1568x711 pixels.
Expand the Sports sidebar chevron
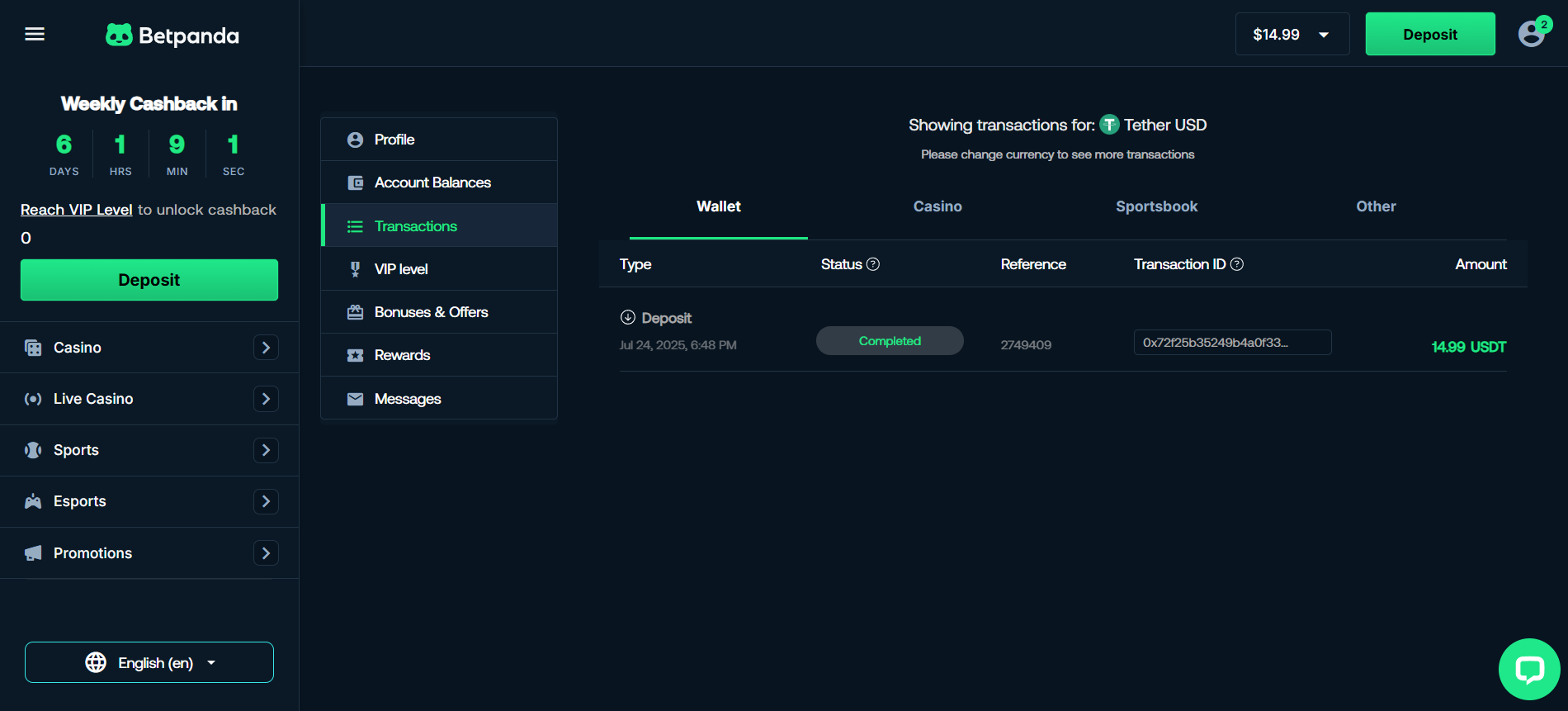point(266,450)
